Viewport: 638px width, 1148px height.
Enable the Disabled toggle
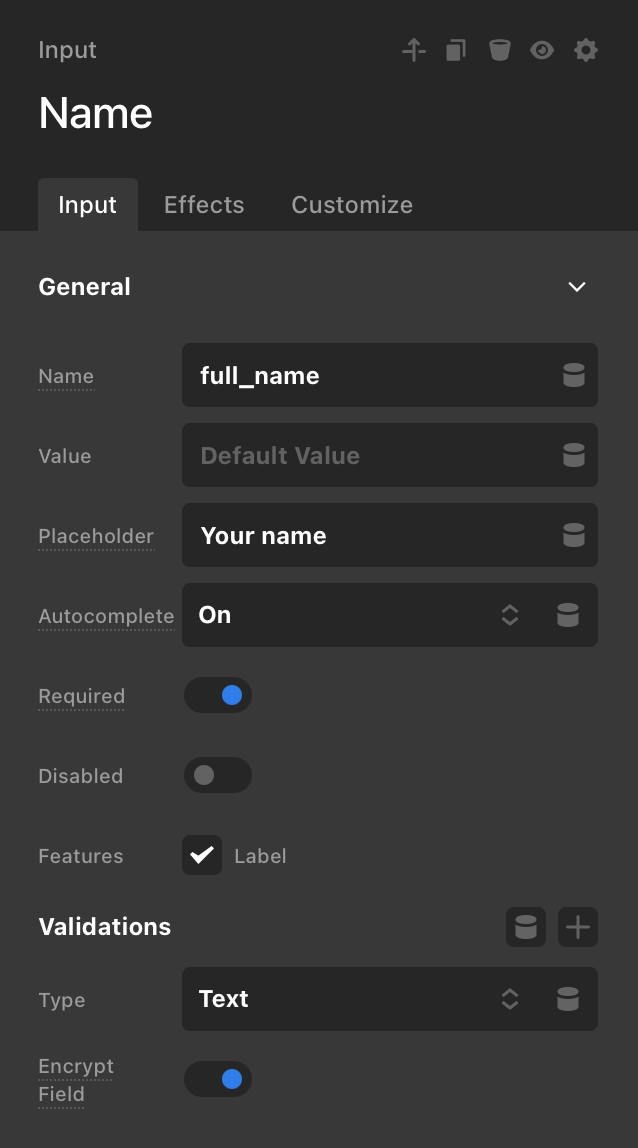coord(218,775)
